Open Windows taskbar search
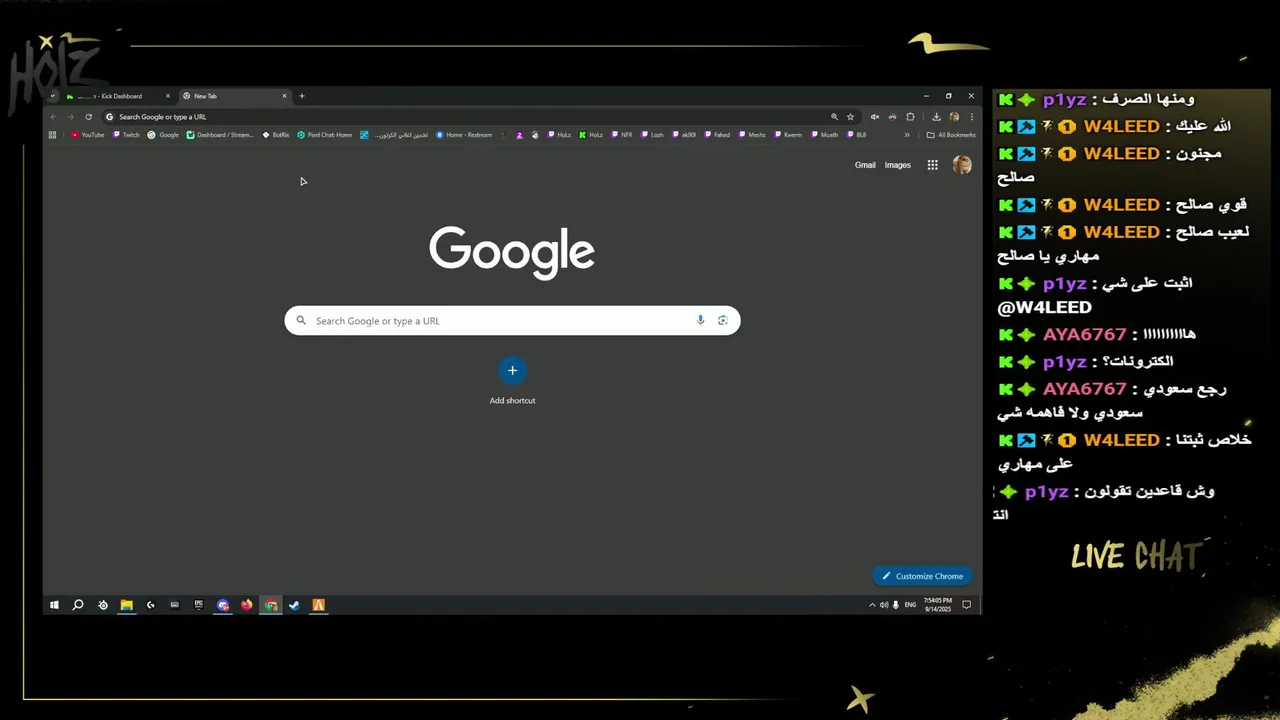This screenshot has height=720, width=1280. pyautogui.click(x=78, y=605)
